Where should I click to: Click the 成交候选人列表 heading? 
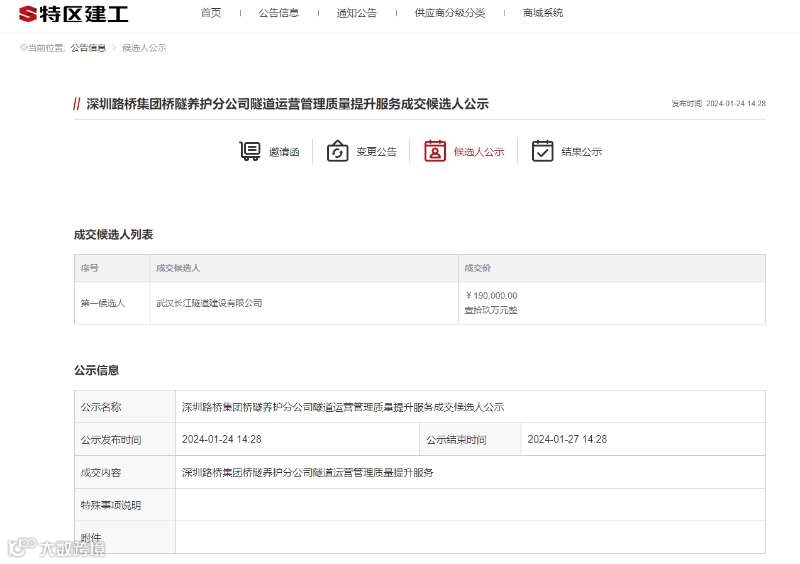pos(113,235)
